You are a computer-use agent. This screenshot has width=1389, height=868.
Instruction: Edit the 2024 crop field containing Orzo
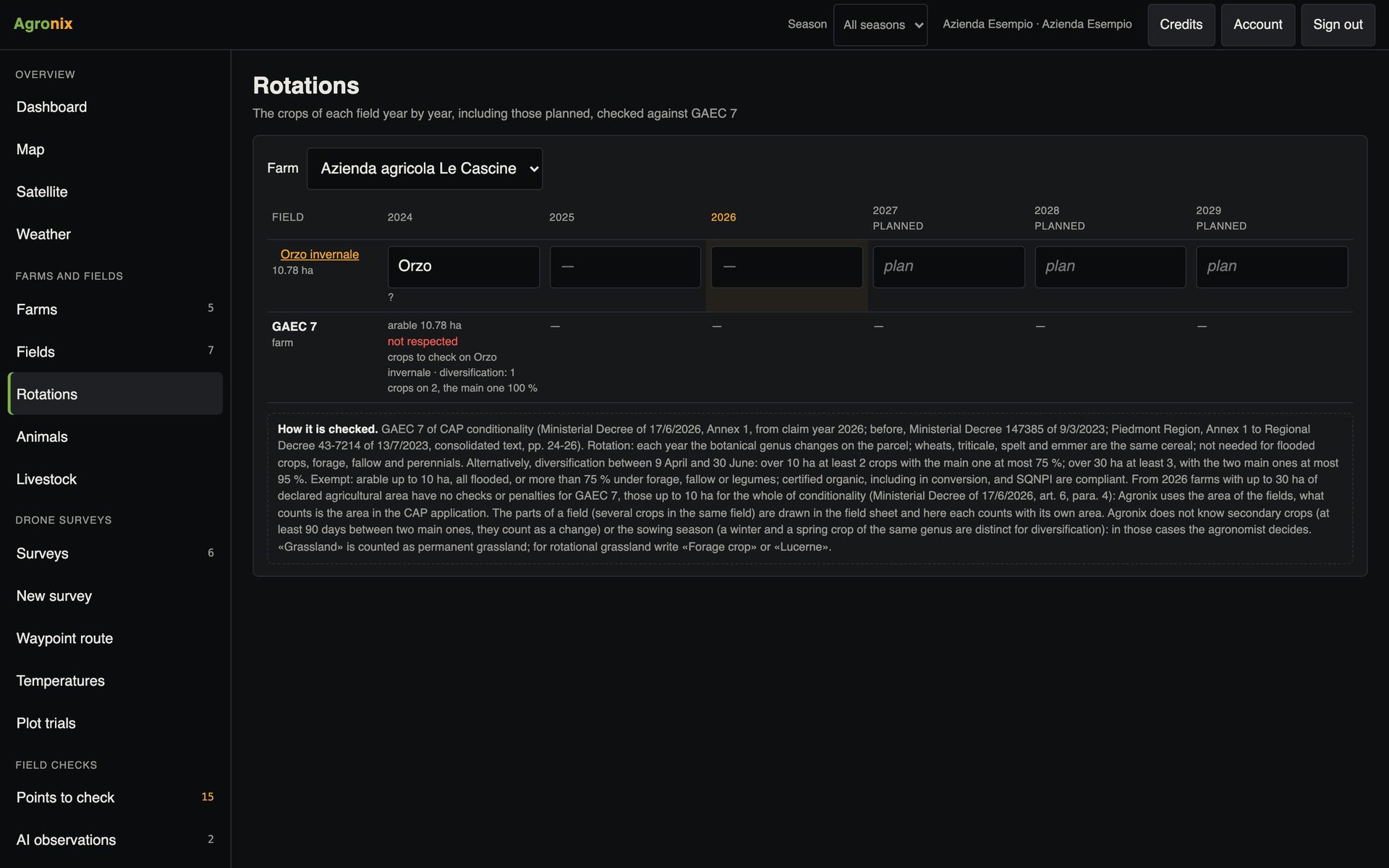(x=464, y=267)
